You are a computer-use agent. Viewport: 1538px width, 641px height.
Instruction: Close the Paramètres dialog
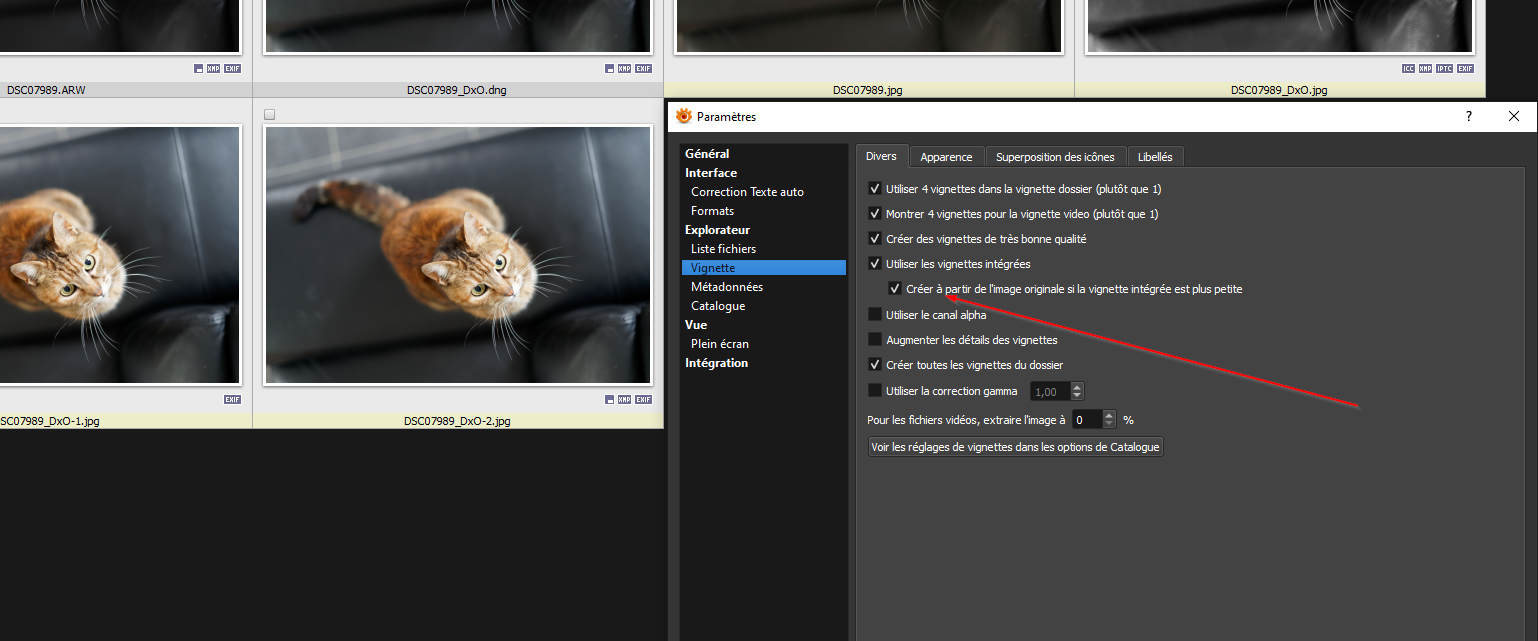coord(1514,116)
